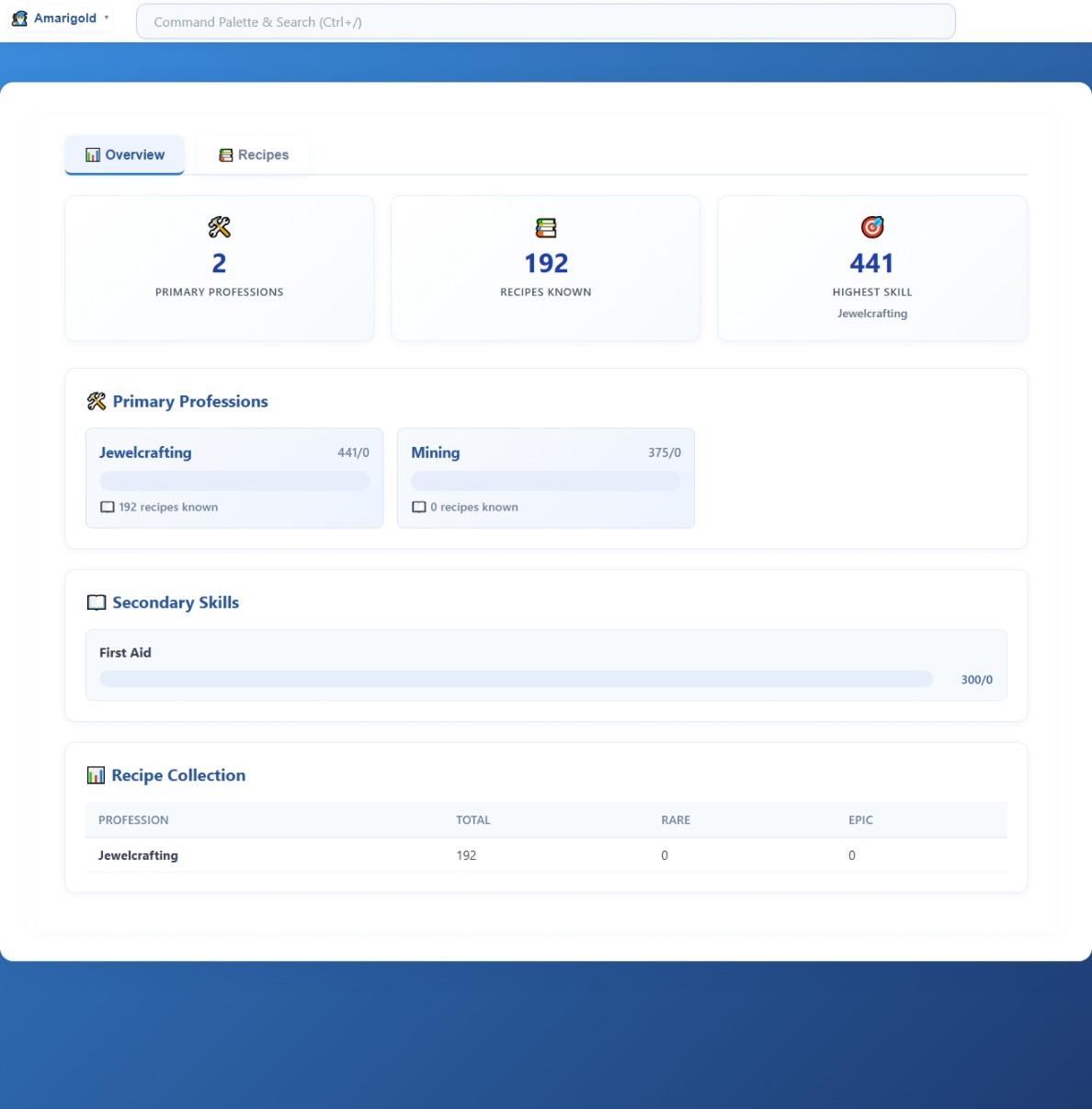The height and width of the screenshot is (1109, 1092).
Task: Click the TOTAL column header in recipe table
Action: (473, 819)
